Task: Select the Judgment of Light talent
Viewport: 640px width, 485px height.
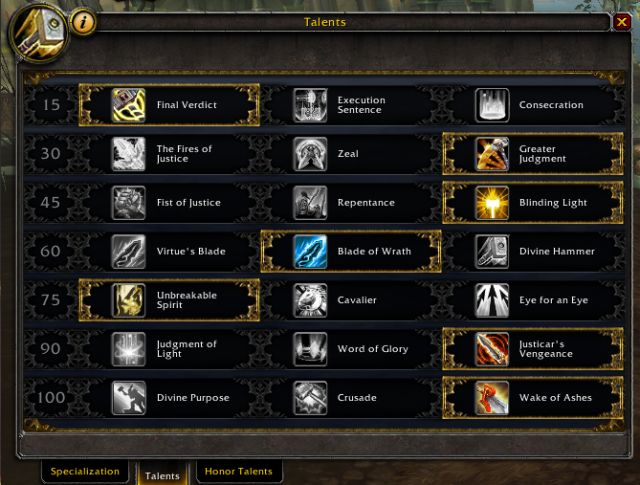Action: pos(169,349)
